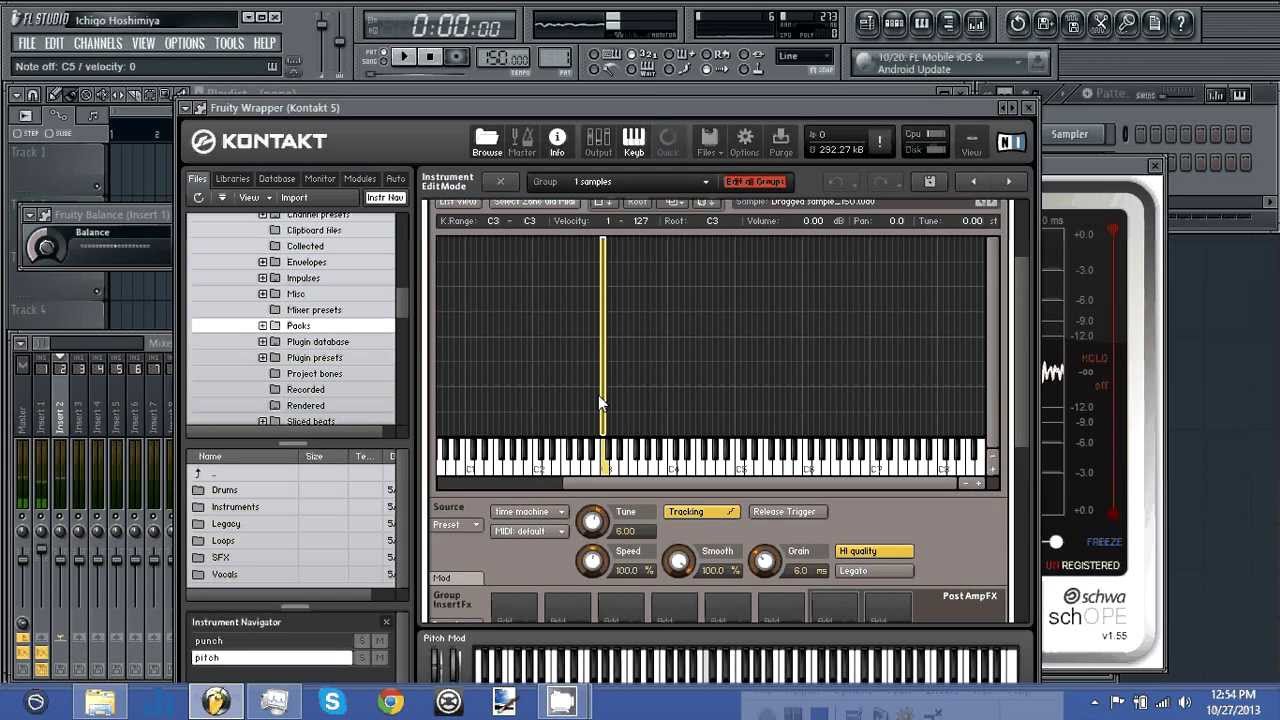Open the Vocals folder in file list
1280x720 pixels.
click(x=225, y=575)
